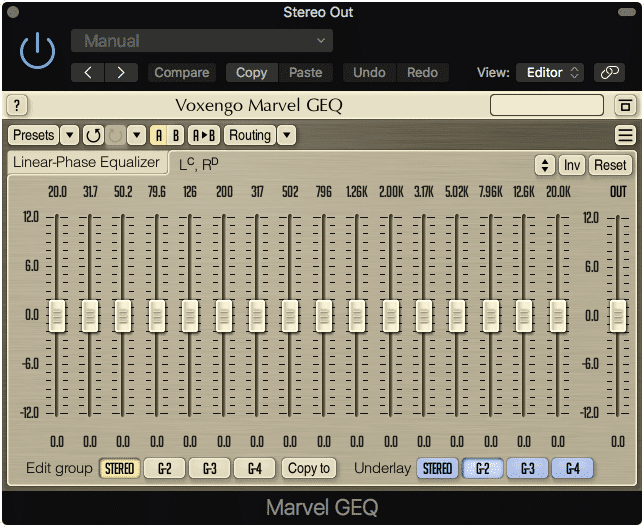Open the question mark help button
The width and height of the screenshot is (644, 527).
[17, 106]
